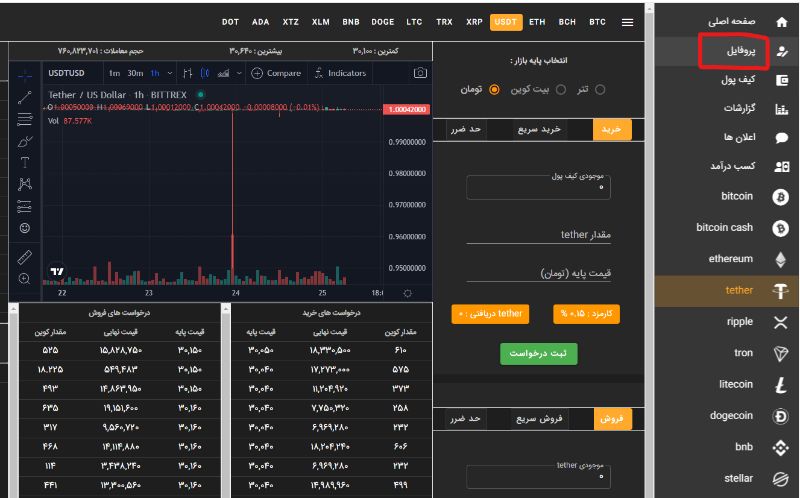Click the base price Toman field
800x498 pixels.
pos(538,273)
